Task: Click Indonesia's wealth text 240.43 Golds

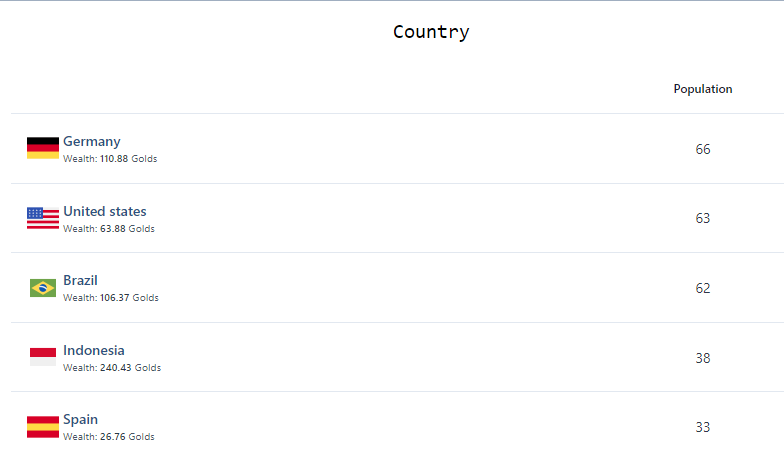Action: 130,368
